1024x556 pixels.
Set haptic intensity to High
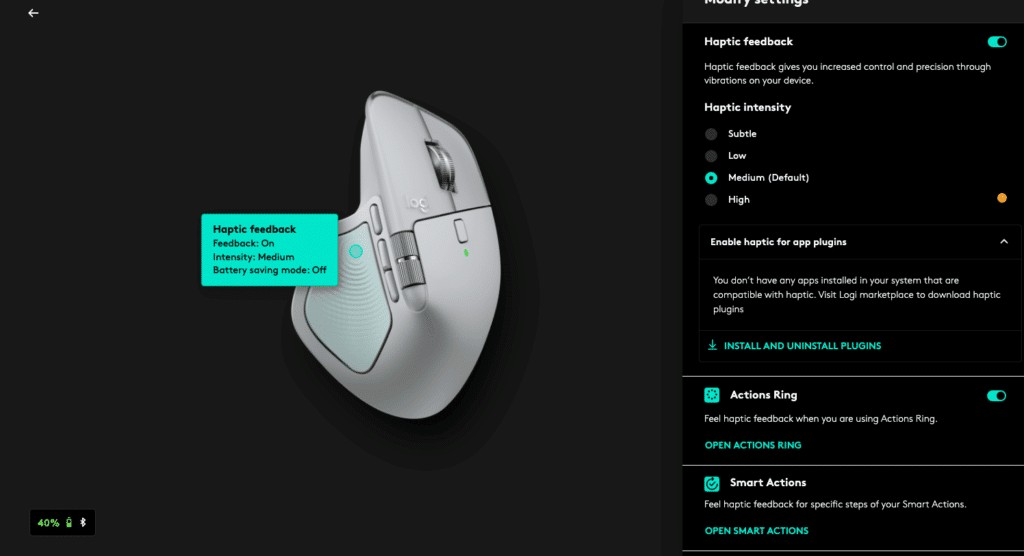711,200
